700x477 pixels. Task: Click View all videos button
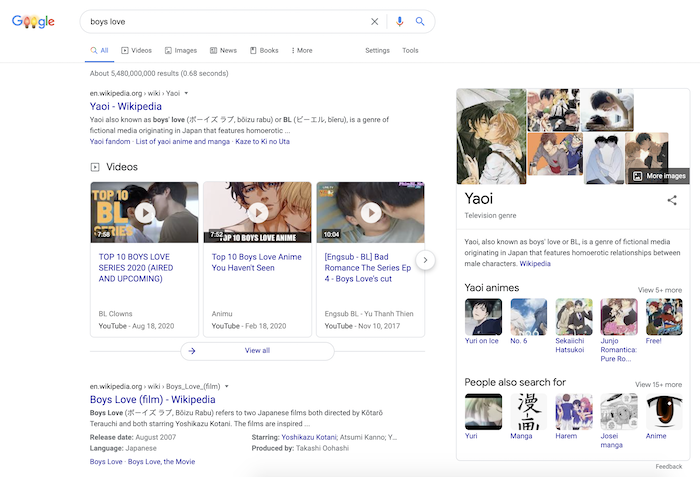coord(257,351)
